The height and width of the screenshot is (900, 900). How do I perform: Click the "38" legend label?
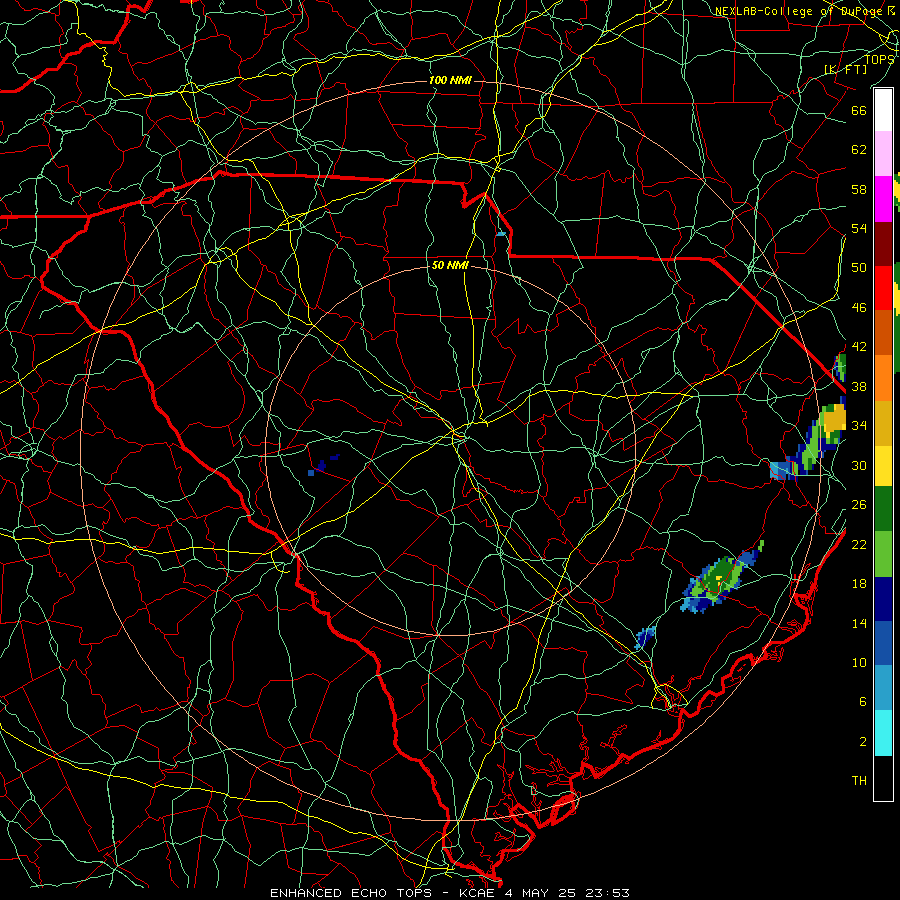[x=859, y=386]
